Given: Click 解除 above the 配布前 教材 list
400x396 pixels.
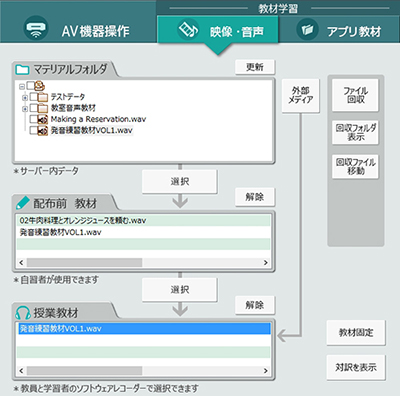Looking at the screenshot, I should click(x=255, y=197).
